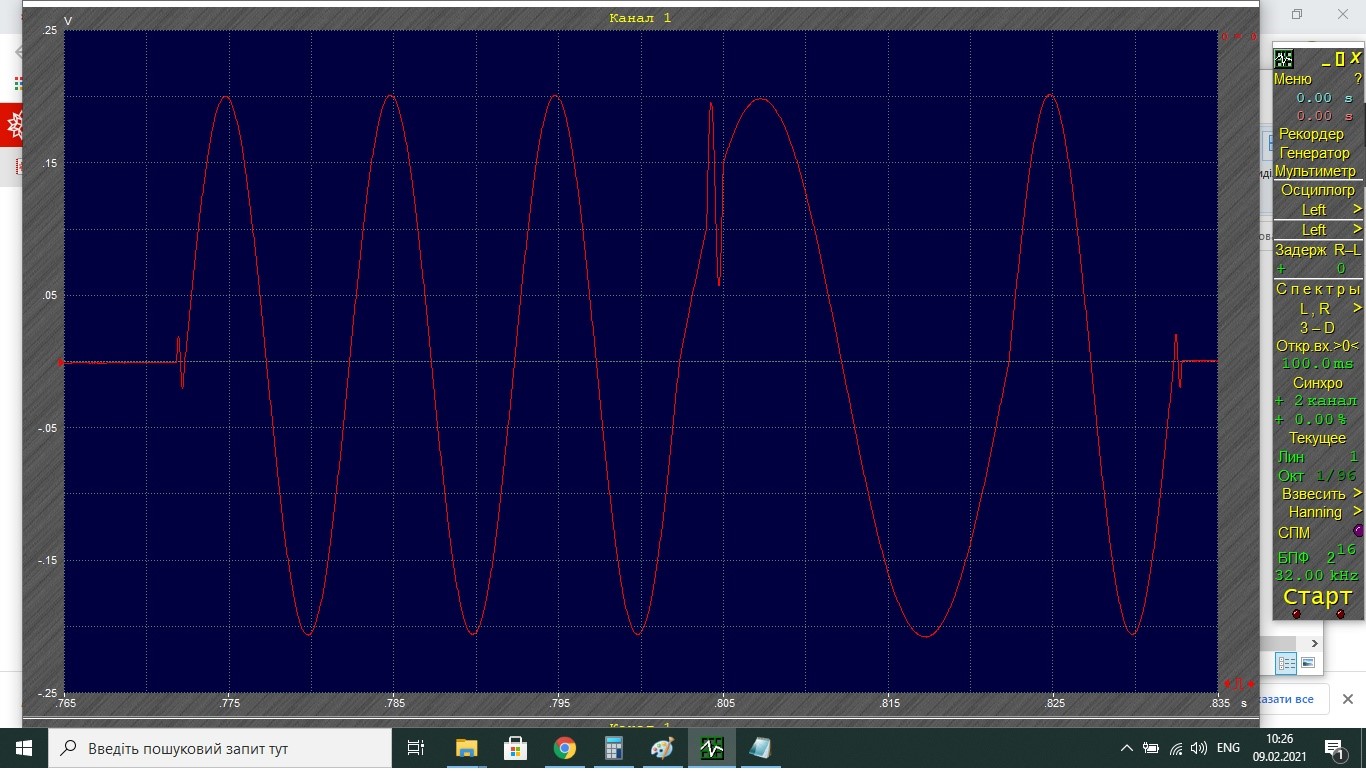Open the network Wi-Fi tray icon
The height and width of the screenshot is (771, 1366).
pos(1176,748)
